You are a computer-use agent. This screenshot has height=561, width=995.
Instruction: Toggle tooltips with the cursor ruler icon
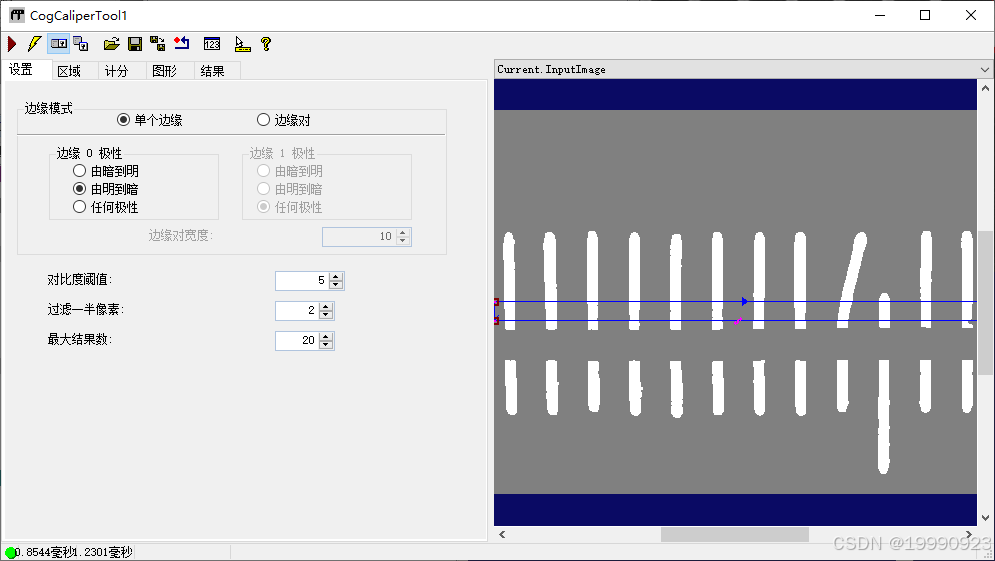tap(242, 44)
